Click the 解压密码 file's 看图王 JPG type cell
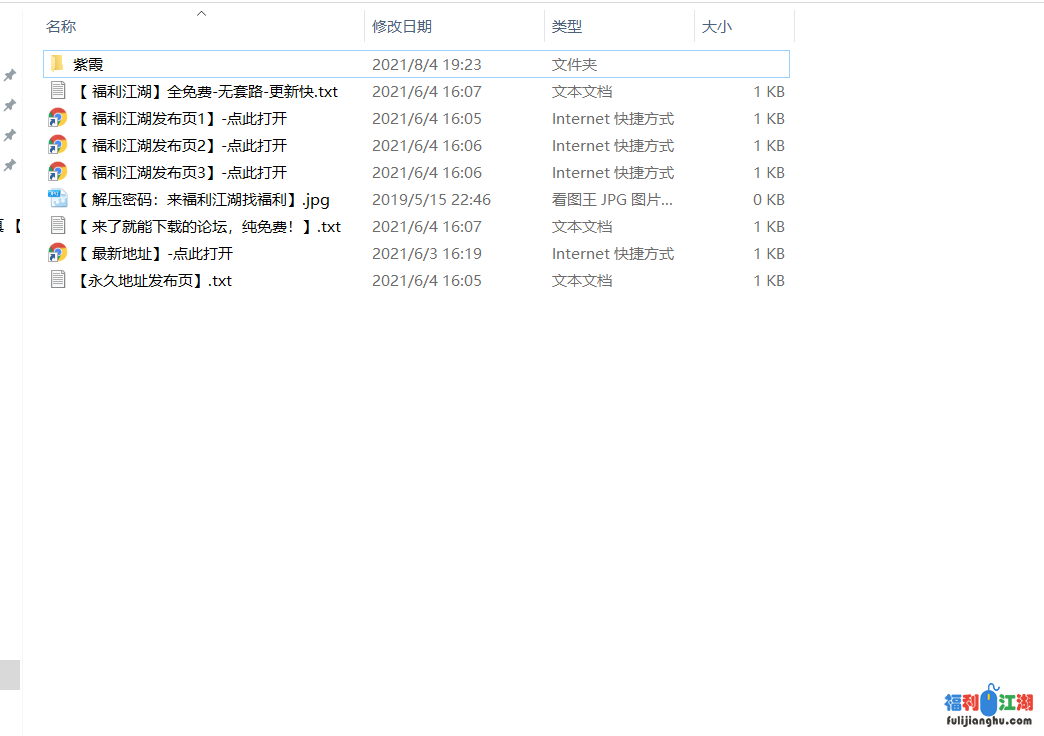Screen dimensions: 1044x736 pyautogui.click(x=612, y=199)
